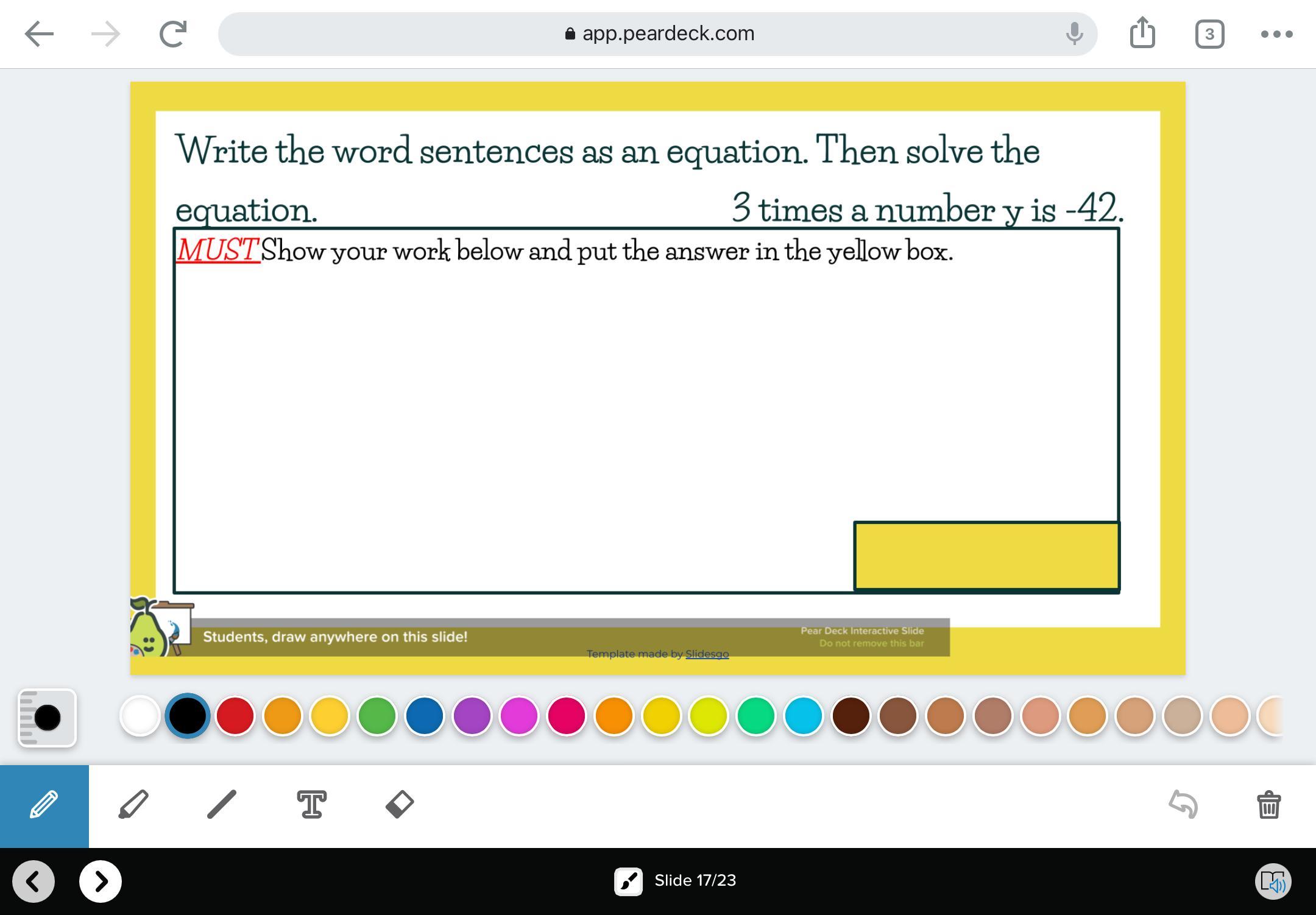The width and height of the screenshot is (1316, 915).
Task: Select the highlighter marker tool
Action: (x=133, y=805)
